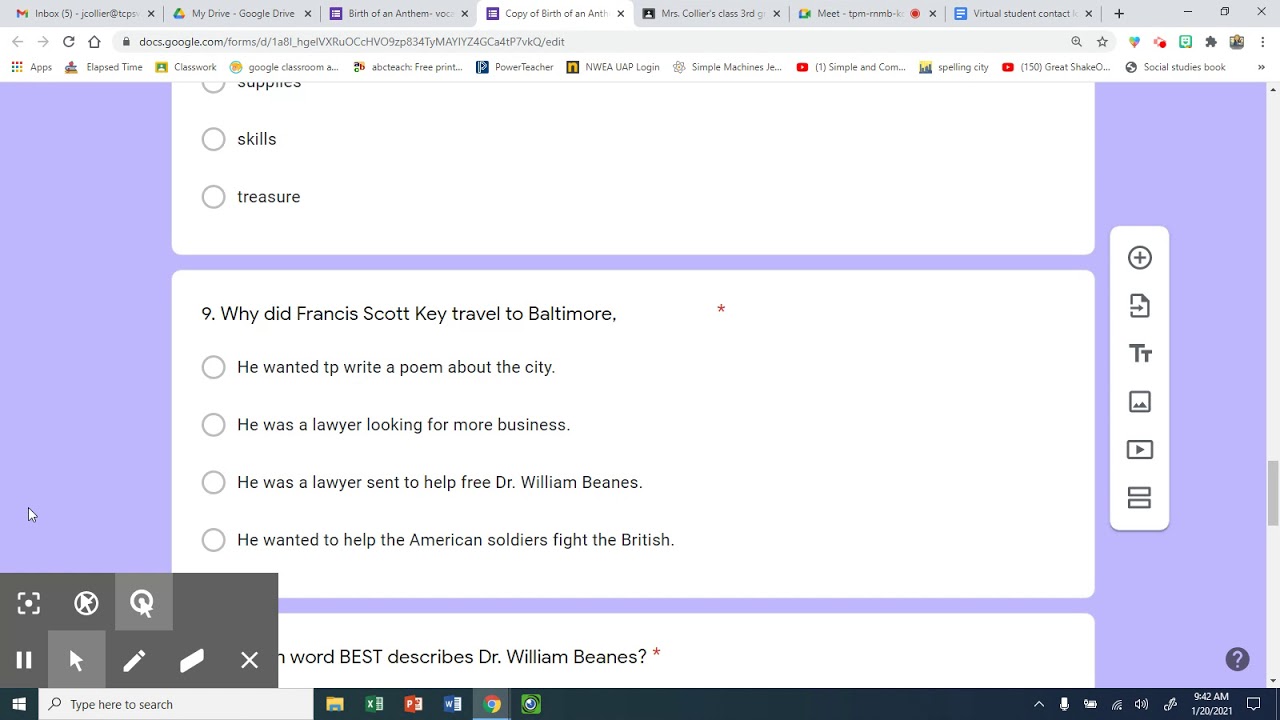Image resolution: width=1280 pixels, height=720 pixels.
Task: Select the cursor pointer tool in recorder
Action: [x=76, y=660]
